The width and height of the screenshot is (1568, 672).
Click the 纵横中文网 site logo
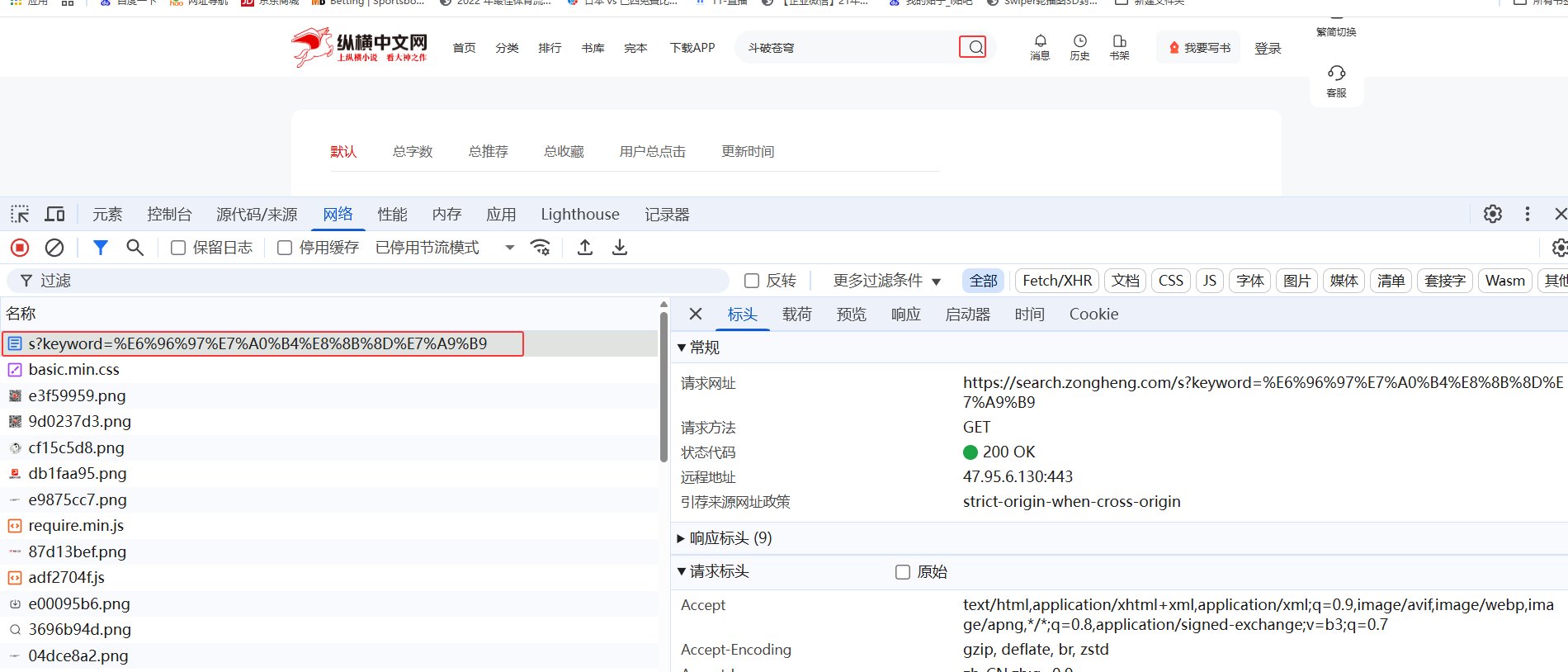point(360,47)
